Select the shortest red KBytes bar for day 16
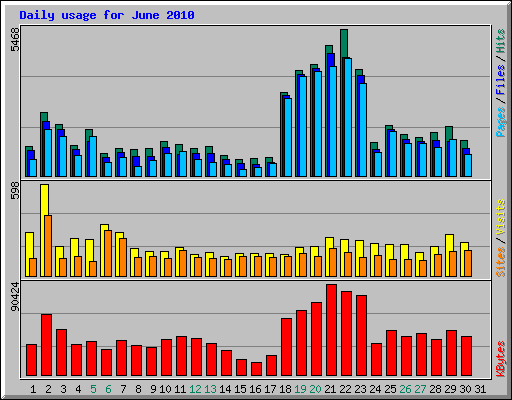This screenshot has width=512, height=400. [x=257, y=369]
